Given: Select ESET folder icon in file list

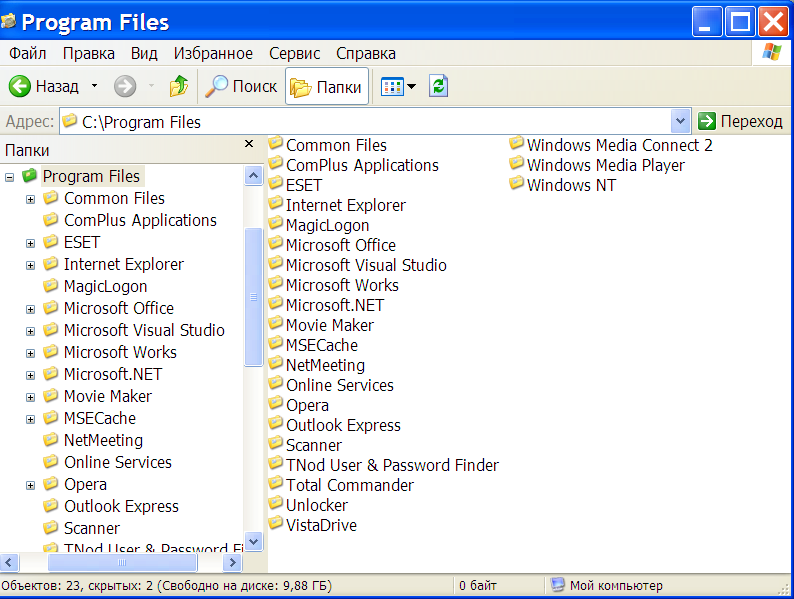Looking at the screenshot, I should (x=275, y=183).
